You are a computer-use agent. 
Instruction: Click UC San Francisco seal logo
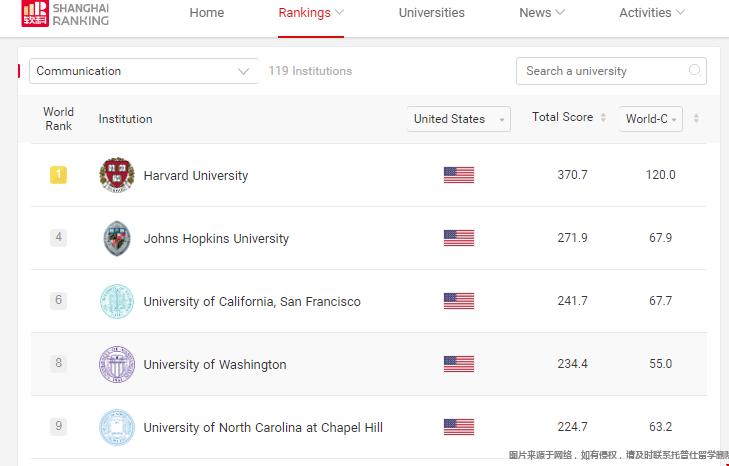tap(117, 301)
